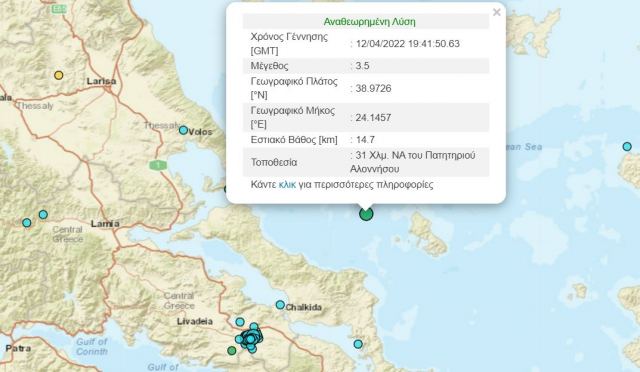Click the Livadeia city label
The image size is (640, 372).
pyautogui.click(x=195, y=321)
